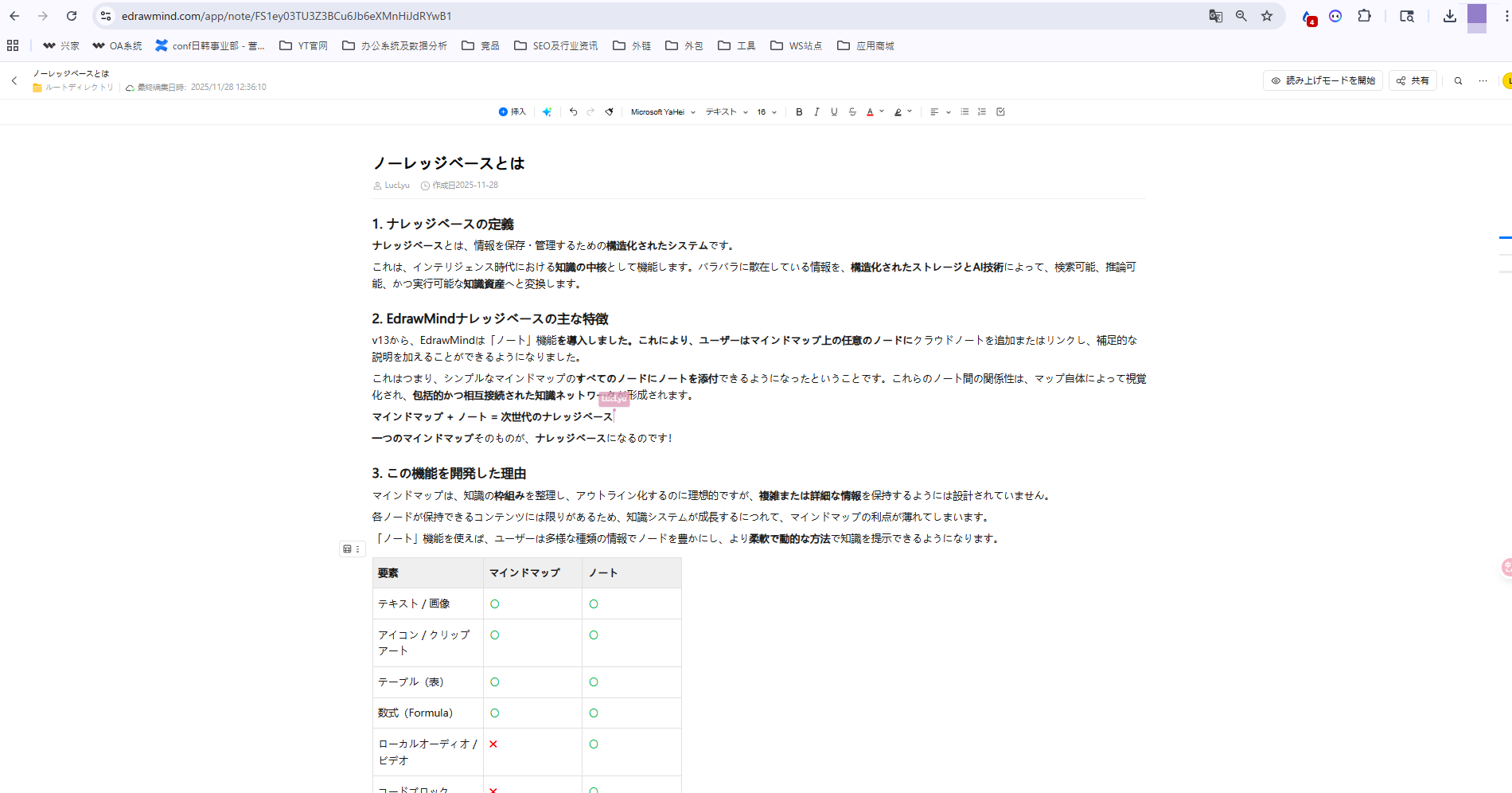The width and height of the screenshot is (1512, 793).
Task: Apply strikethrough formatting
Action: coord(851,111)
